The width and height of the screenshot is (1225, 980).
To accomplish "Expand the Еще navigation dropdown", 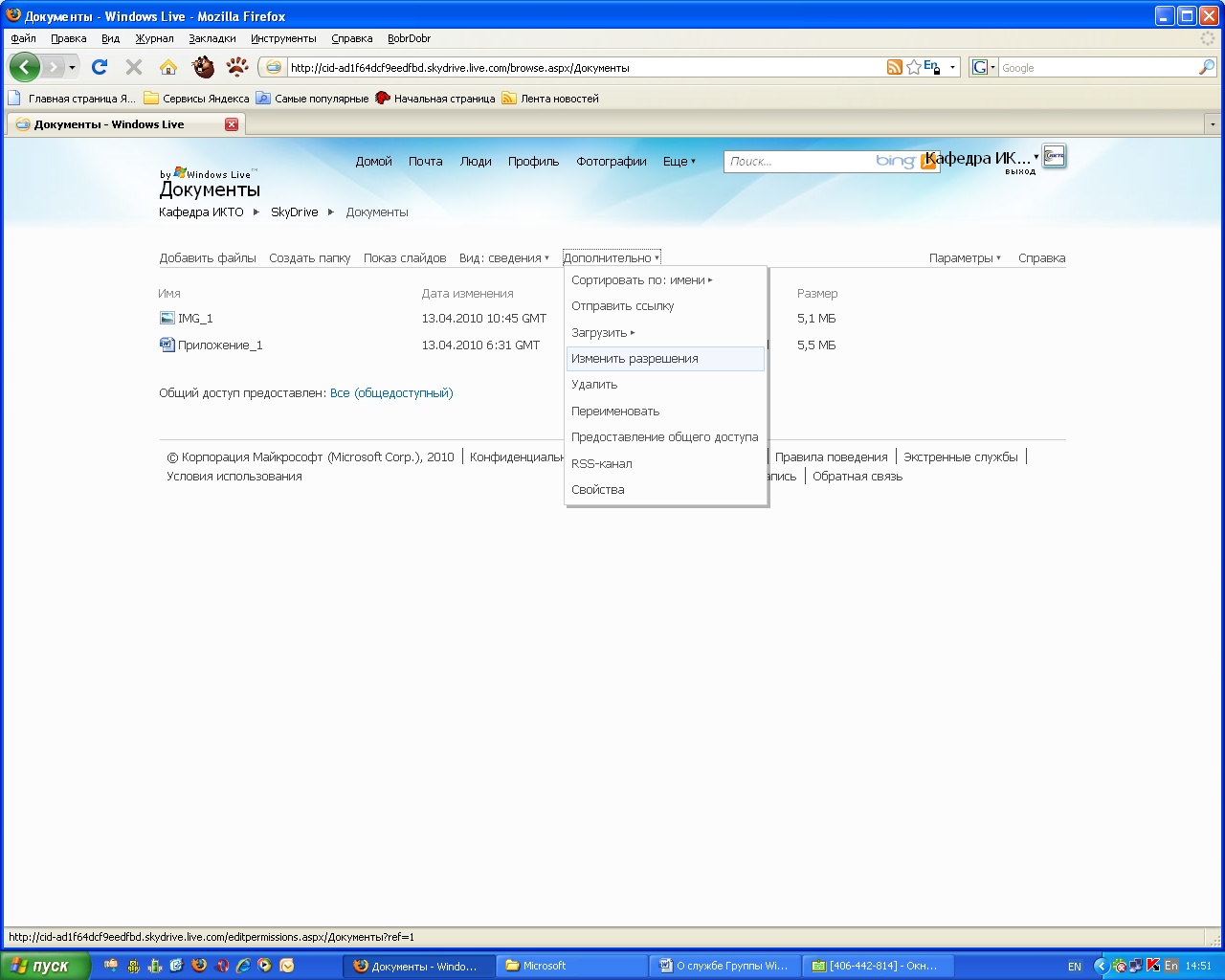I will (679, 162).
